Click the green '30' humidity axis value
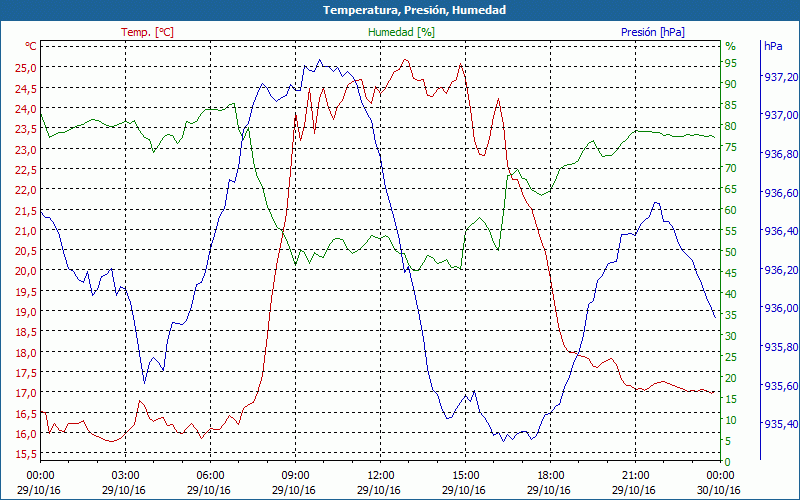 coord(731,336)
